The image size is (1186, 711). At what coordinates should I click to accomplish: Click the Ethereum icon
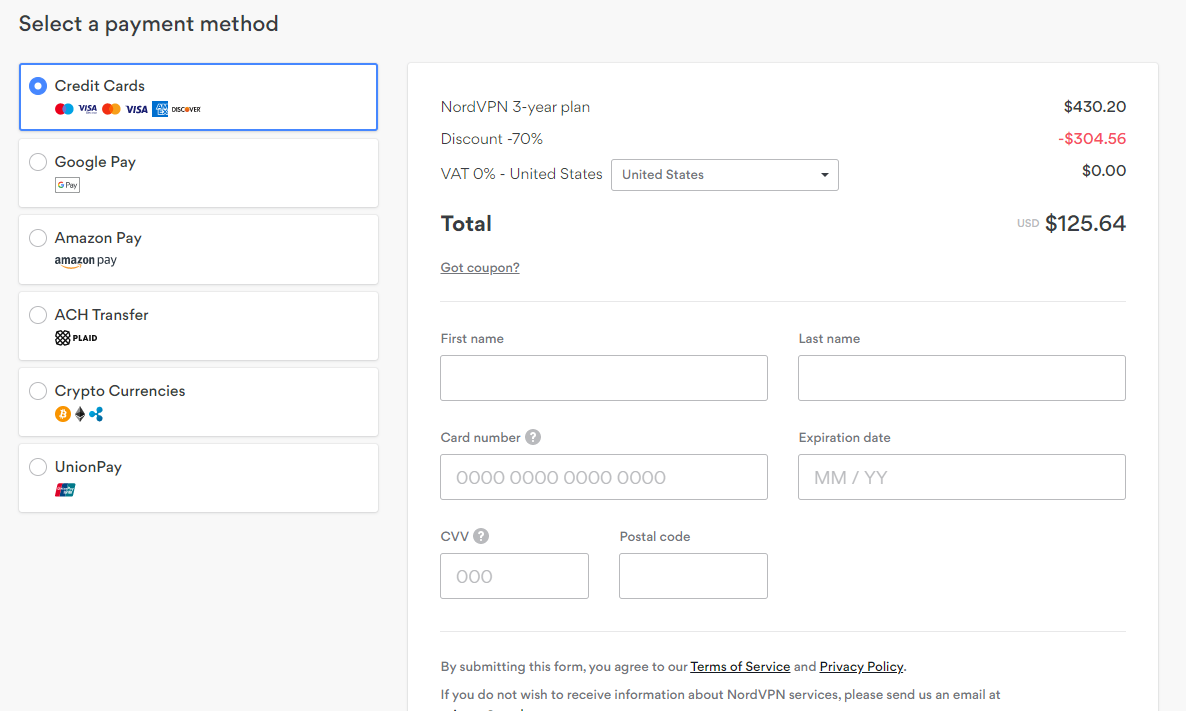coord(79,414)
